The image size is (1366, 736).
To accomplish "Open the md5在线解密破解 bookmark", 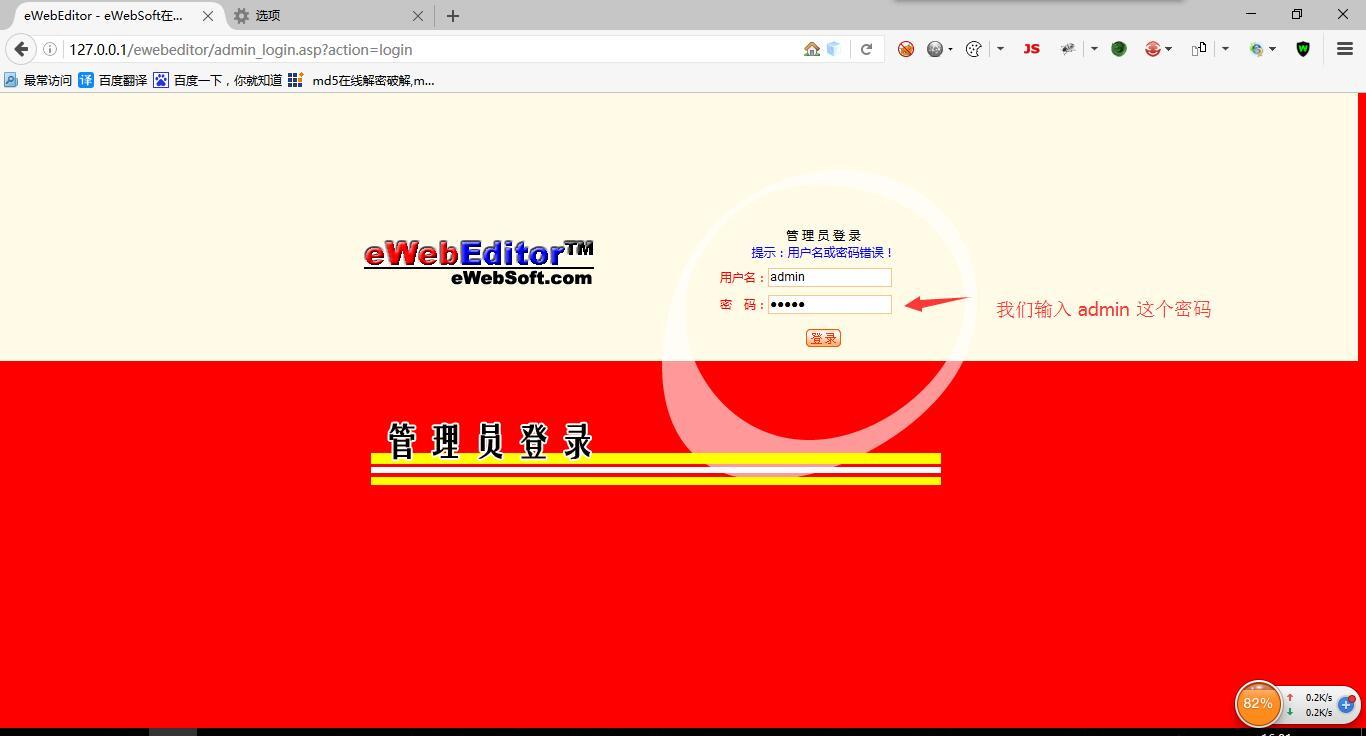I will [x=362, y=80].
